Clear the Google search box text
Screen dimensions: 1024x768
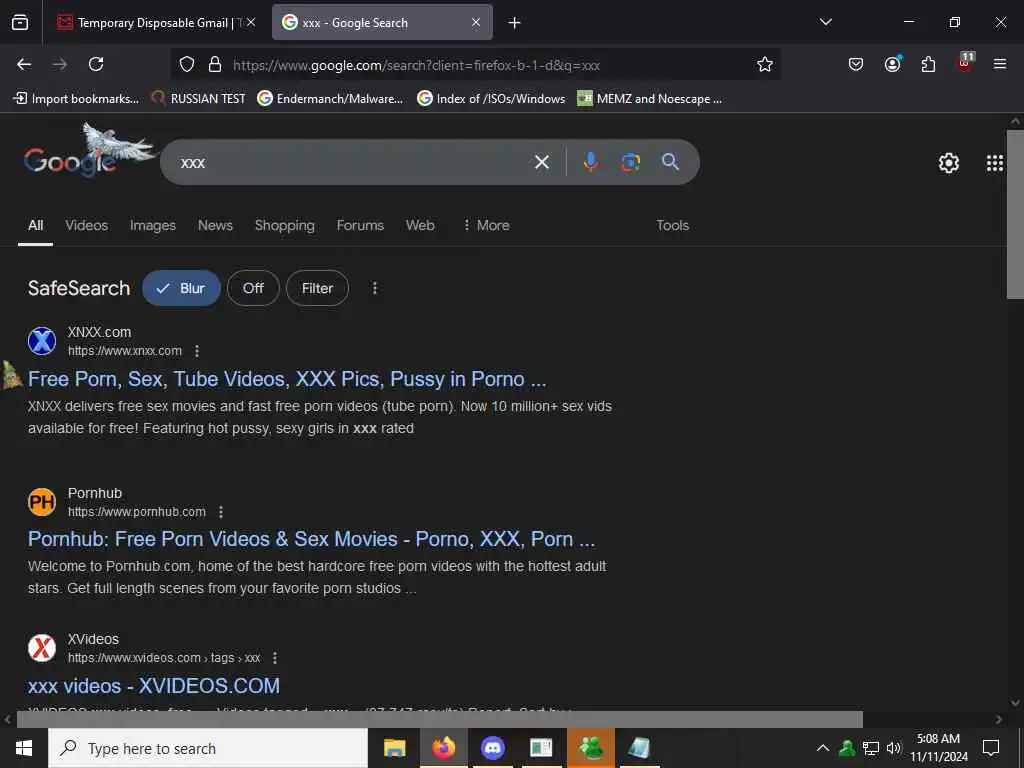point(542,162)
